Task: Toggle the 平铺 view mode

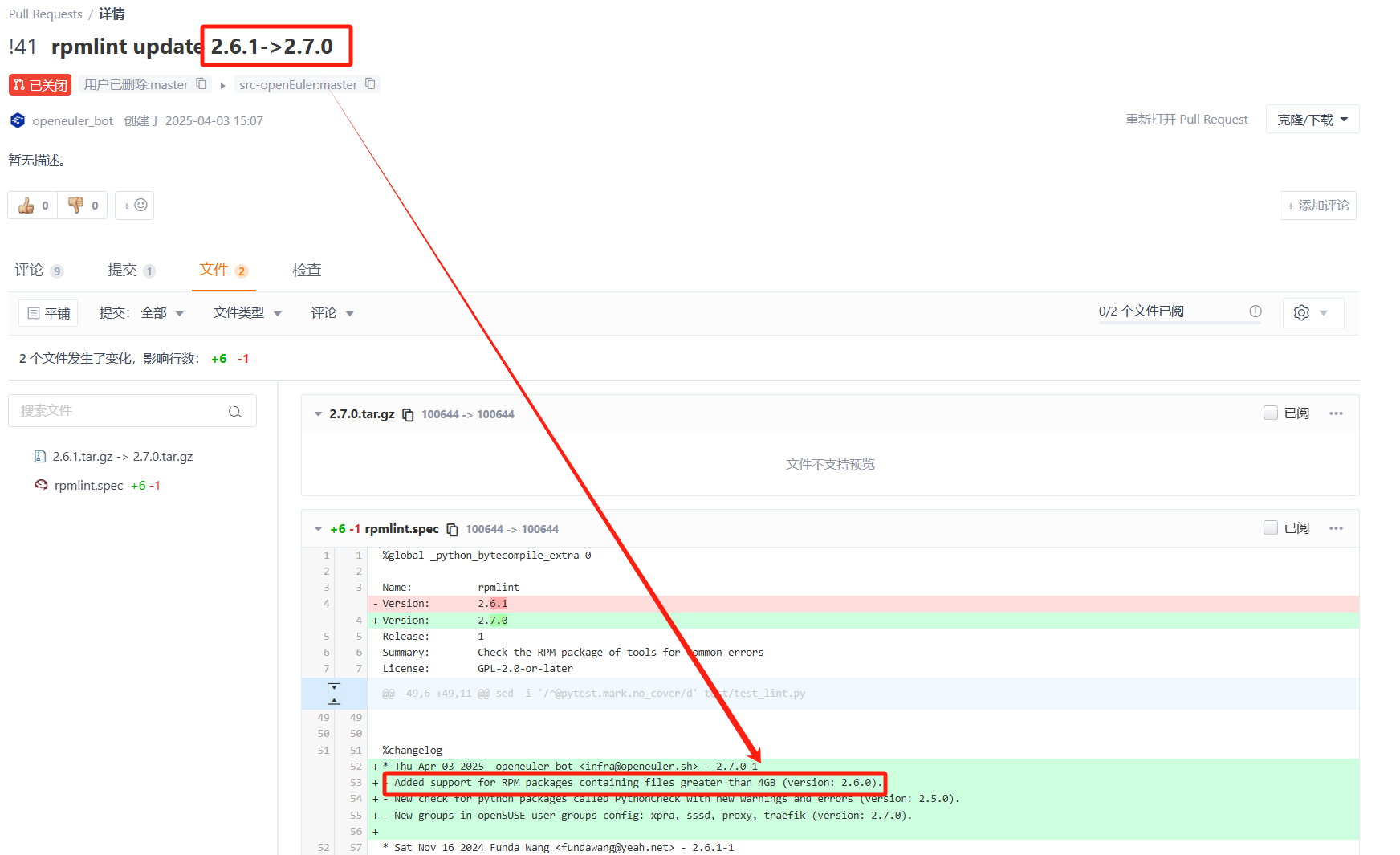Action: pyautogui.click(x=48, y=313)
